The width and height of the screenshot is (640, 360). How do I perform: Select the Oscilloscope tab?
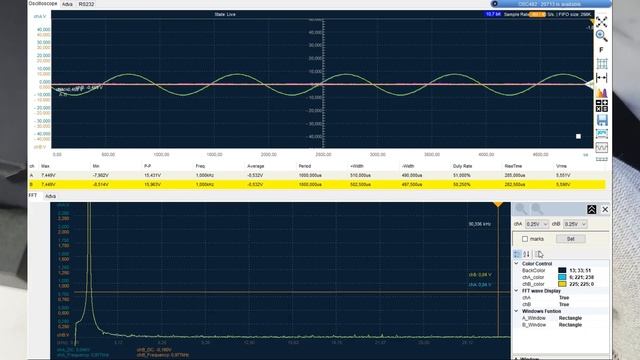pos(43,3)
